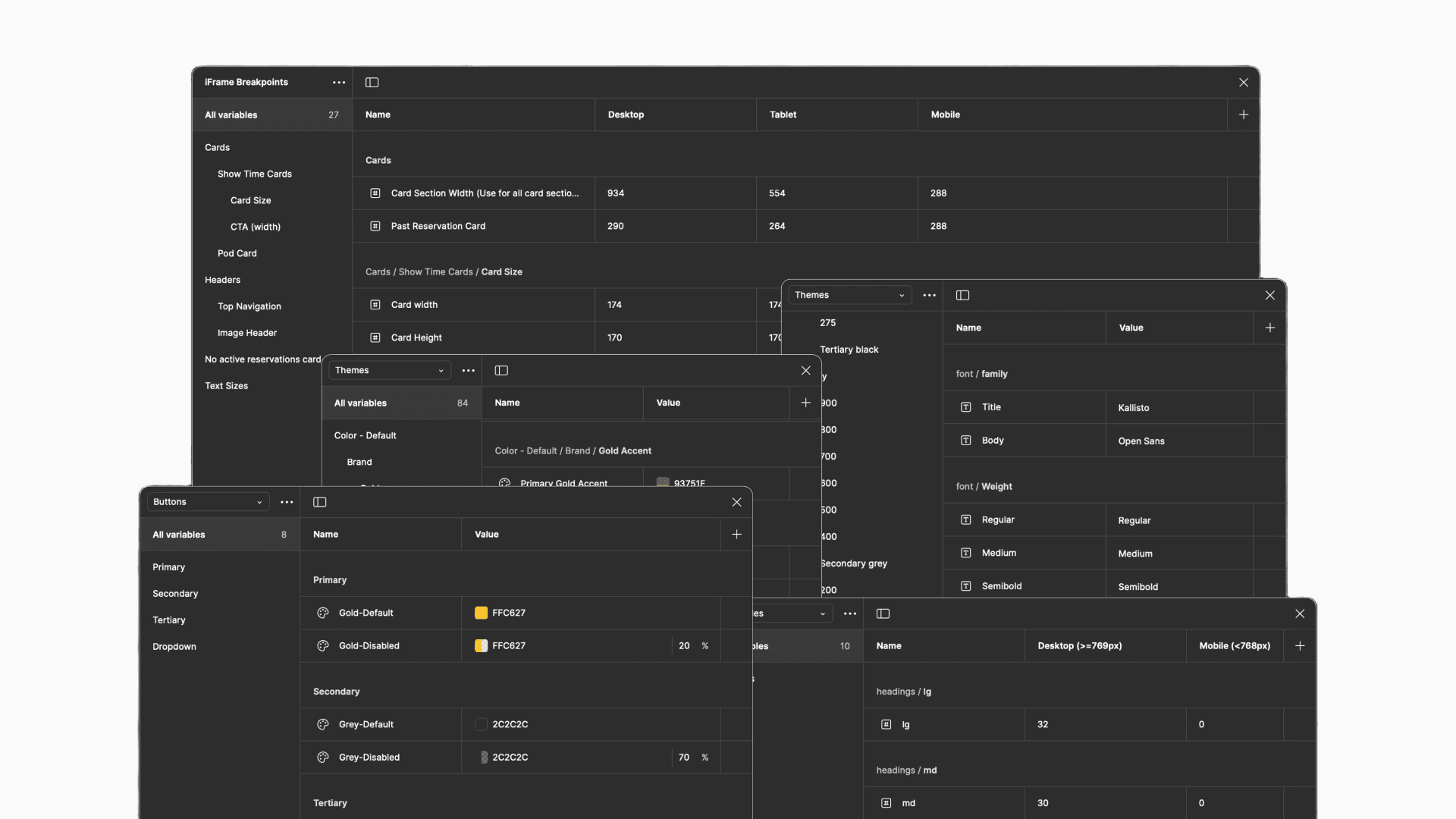Open iFrame Breakpoints more options menu
Image resolution: width=1456 pixels, height=819 pixels.
(339, 83)
